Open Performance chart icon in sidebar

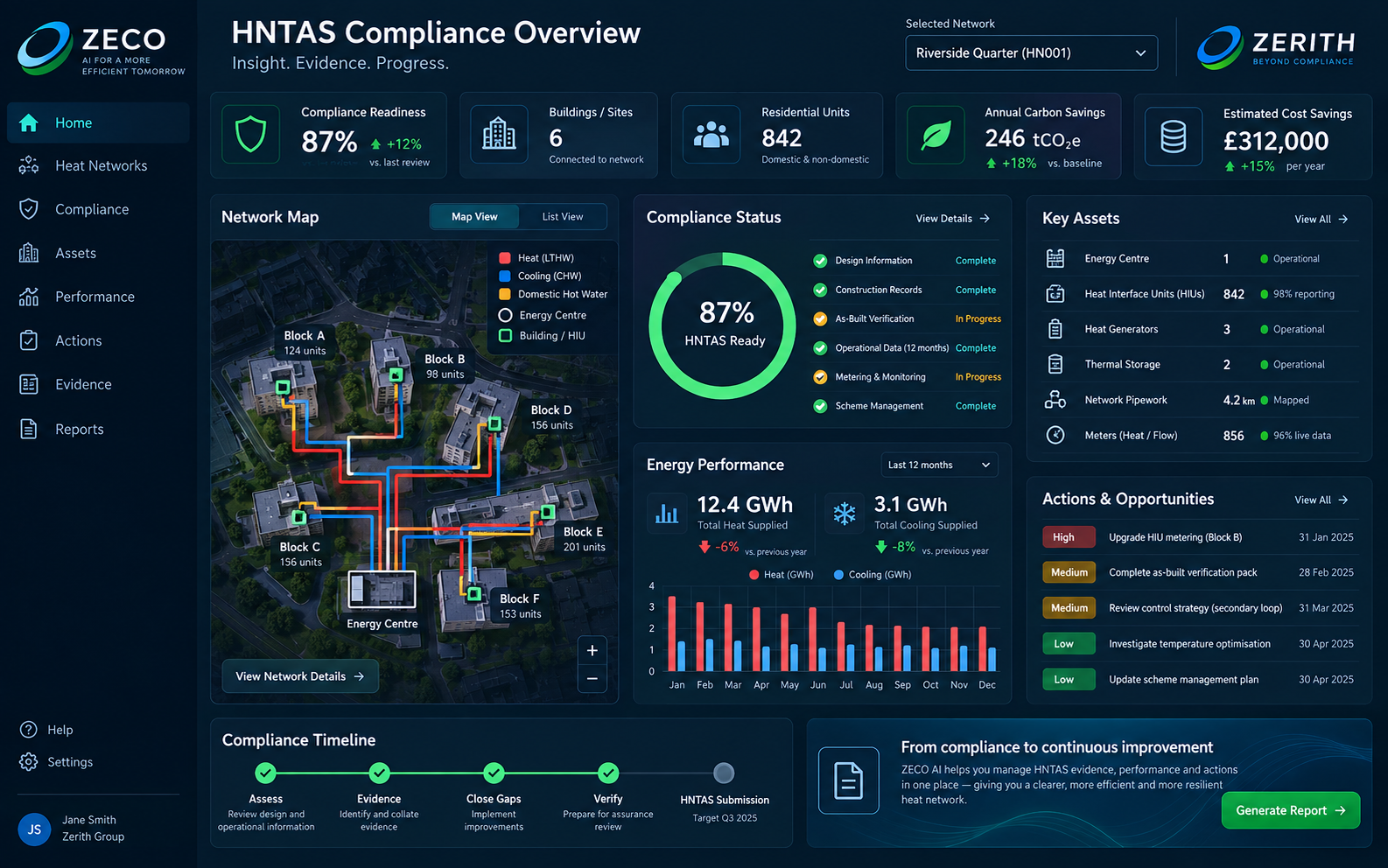point(29,297)
